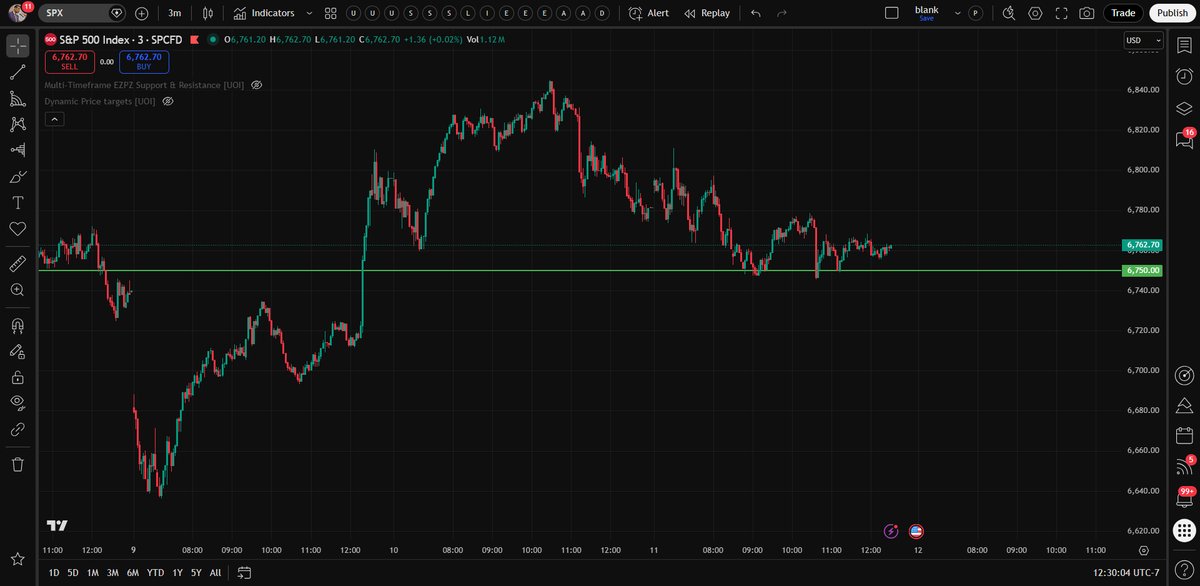The width and height of the screenshot is (1200, 586).
Task: Click the trash can Remove objects icon
Action: pos(17,464)
